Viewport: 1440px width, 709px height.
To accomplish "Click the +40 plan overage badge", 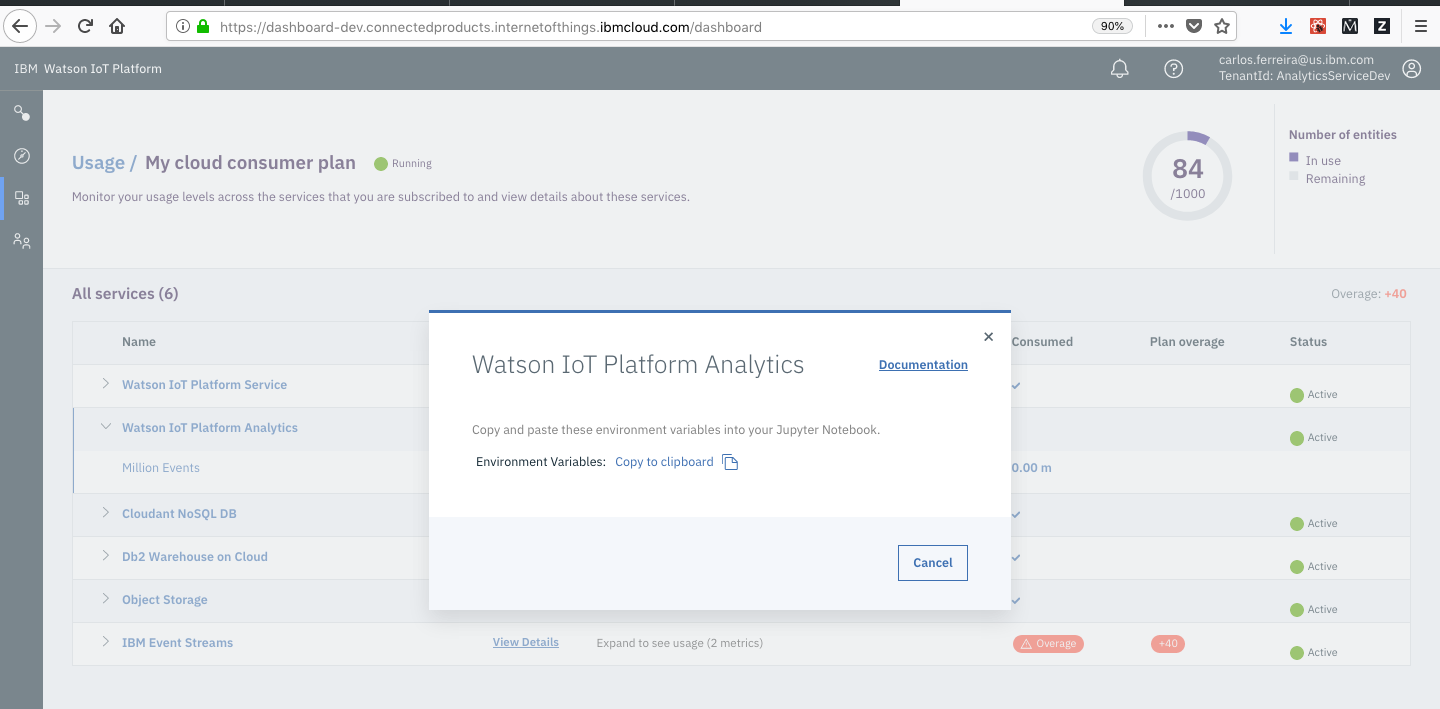I will click(x=1168, y=644).
